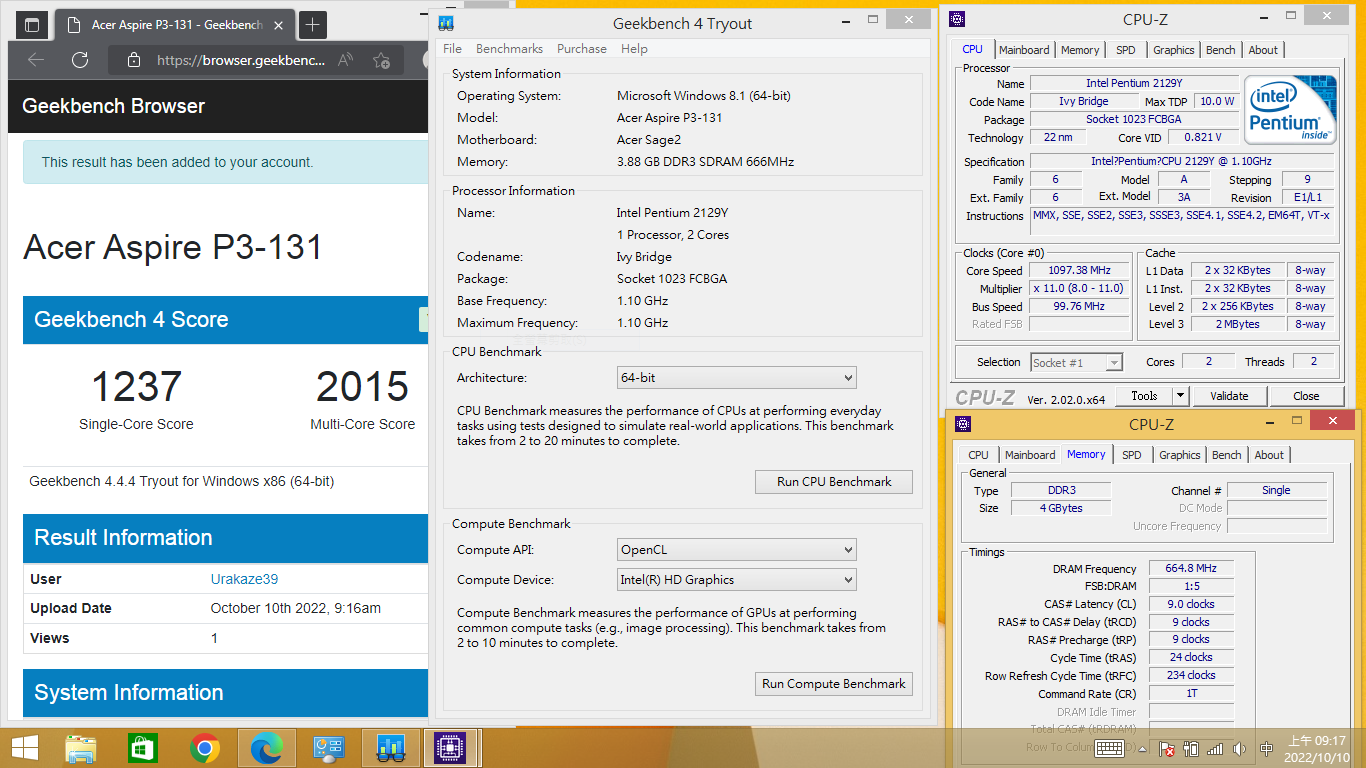Open Bench tab in top CPU-Z window
The image size is (1366, 768).
pyautogui.click(x=1220, y=50)
